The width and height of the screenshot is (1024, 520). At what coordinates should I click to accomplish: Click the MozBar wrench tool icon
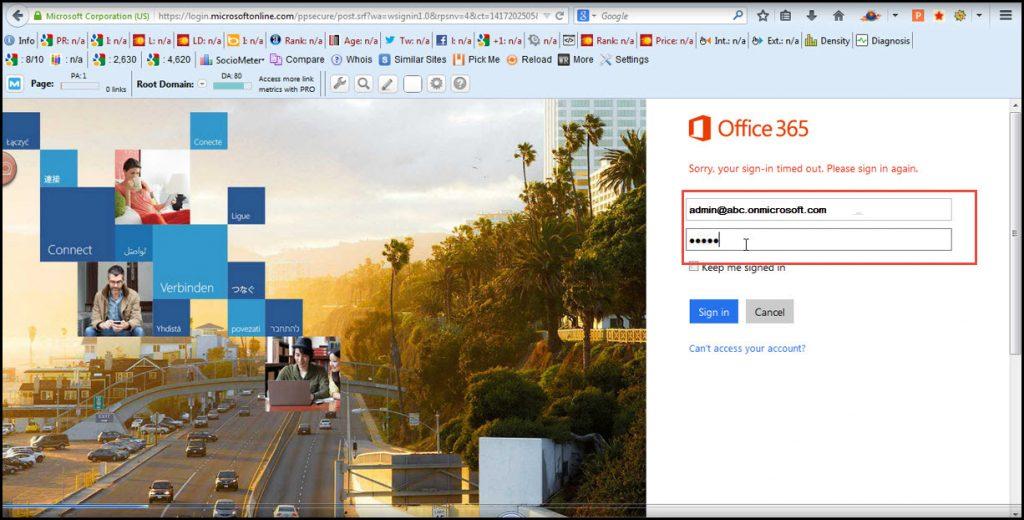click(341, 84)
